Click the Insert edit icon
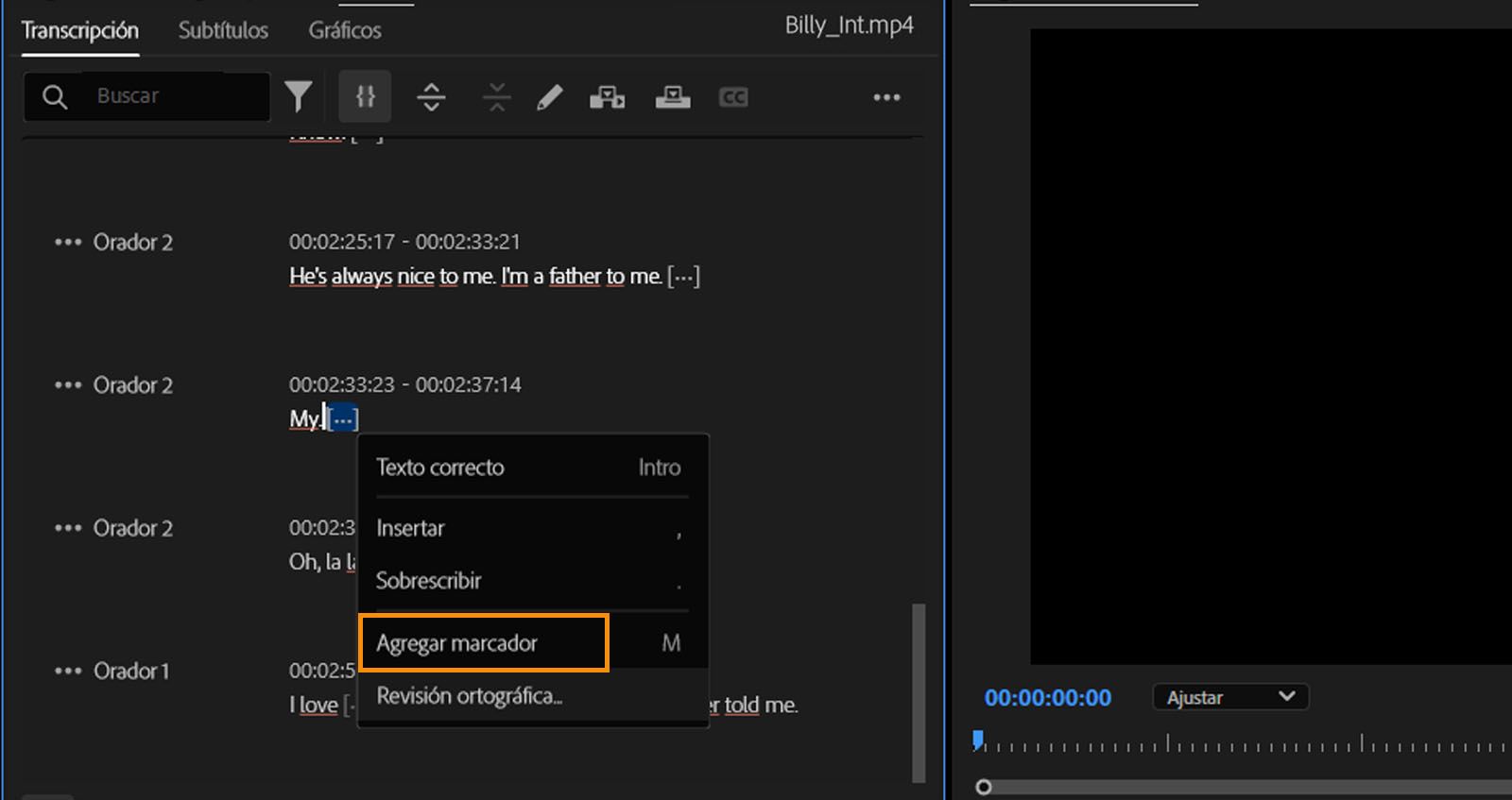This screenshot has height=800, width=1512. pos(608,96)
